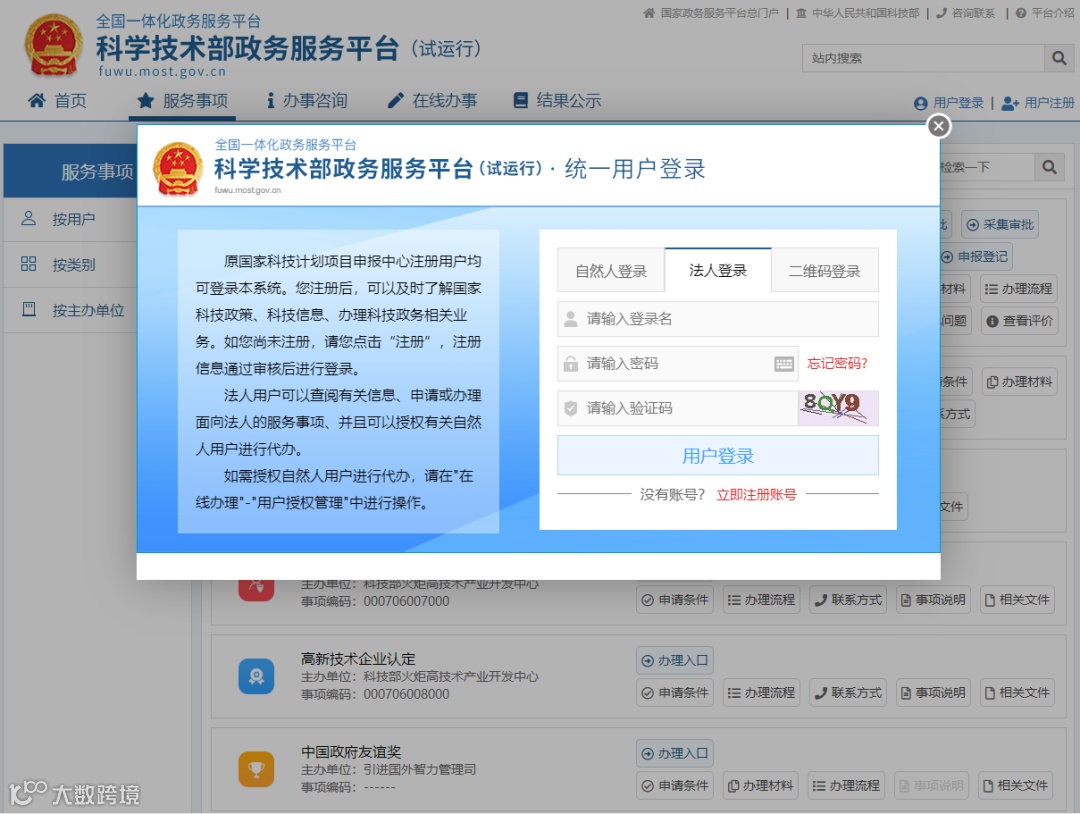The height and width of the screenshot is (814, 1080).
Task: Click the 高新技术企业认定 title
Action: pos(358,659)
